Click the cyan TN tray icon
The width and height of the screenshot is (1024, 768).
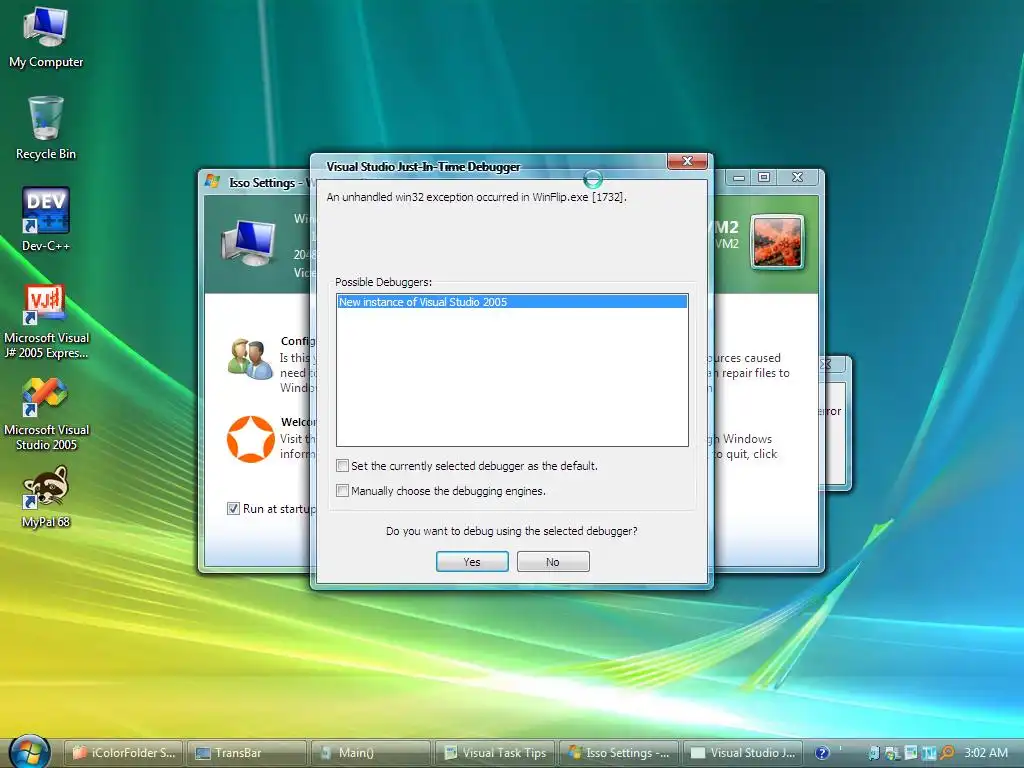point(929,753)
